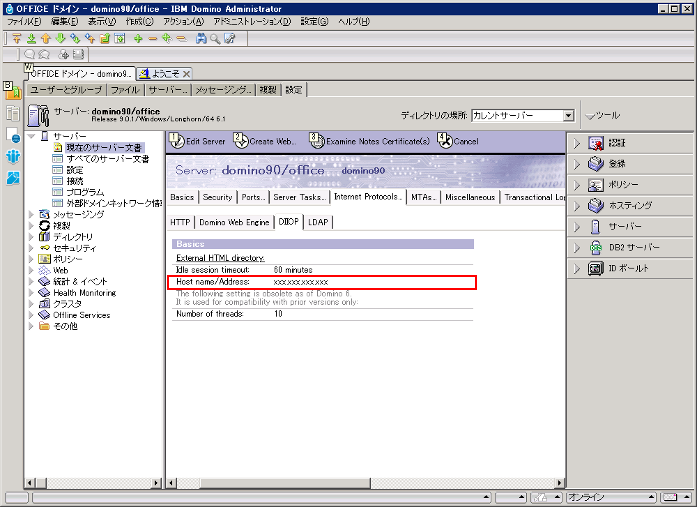This screenshot has width=697, height=507.
Task: Open the ツール dropdown header
Action: pyautogui.click(x=603, y=116)
